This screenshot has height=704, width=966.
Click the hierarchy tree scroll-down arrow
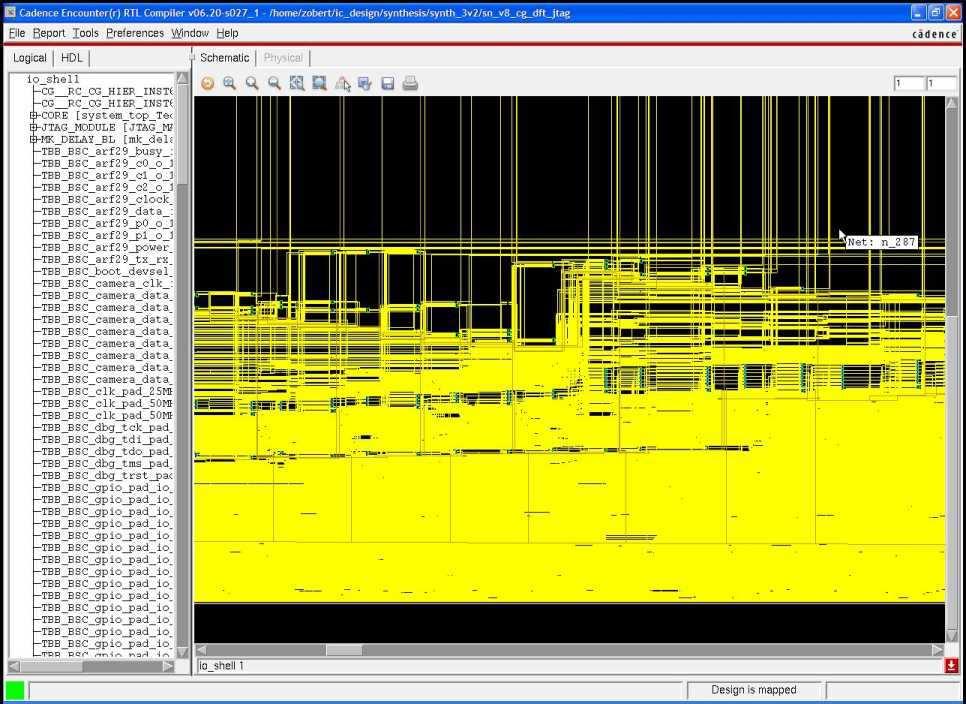(182, 652)
